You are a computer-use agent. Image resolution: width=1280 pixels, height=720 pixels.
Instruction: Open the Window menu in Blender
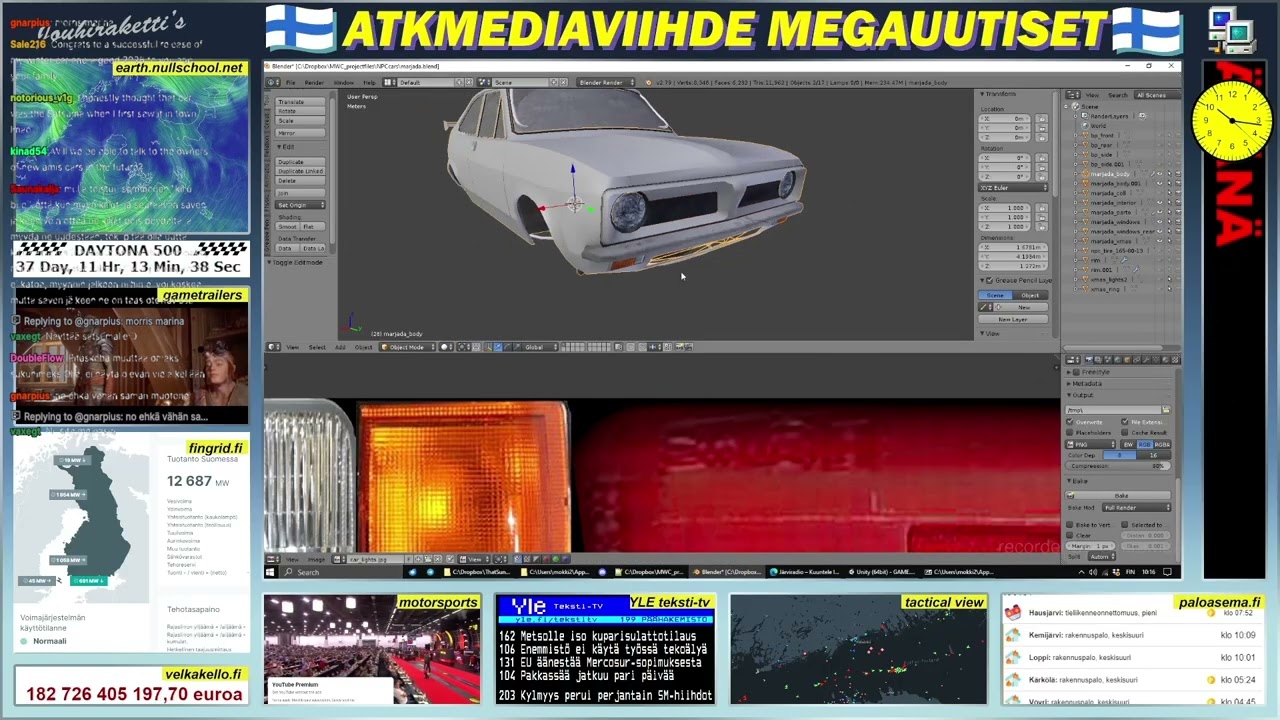tap(344, 82)
